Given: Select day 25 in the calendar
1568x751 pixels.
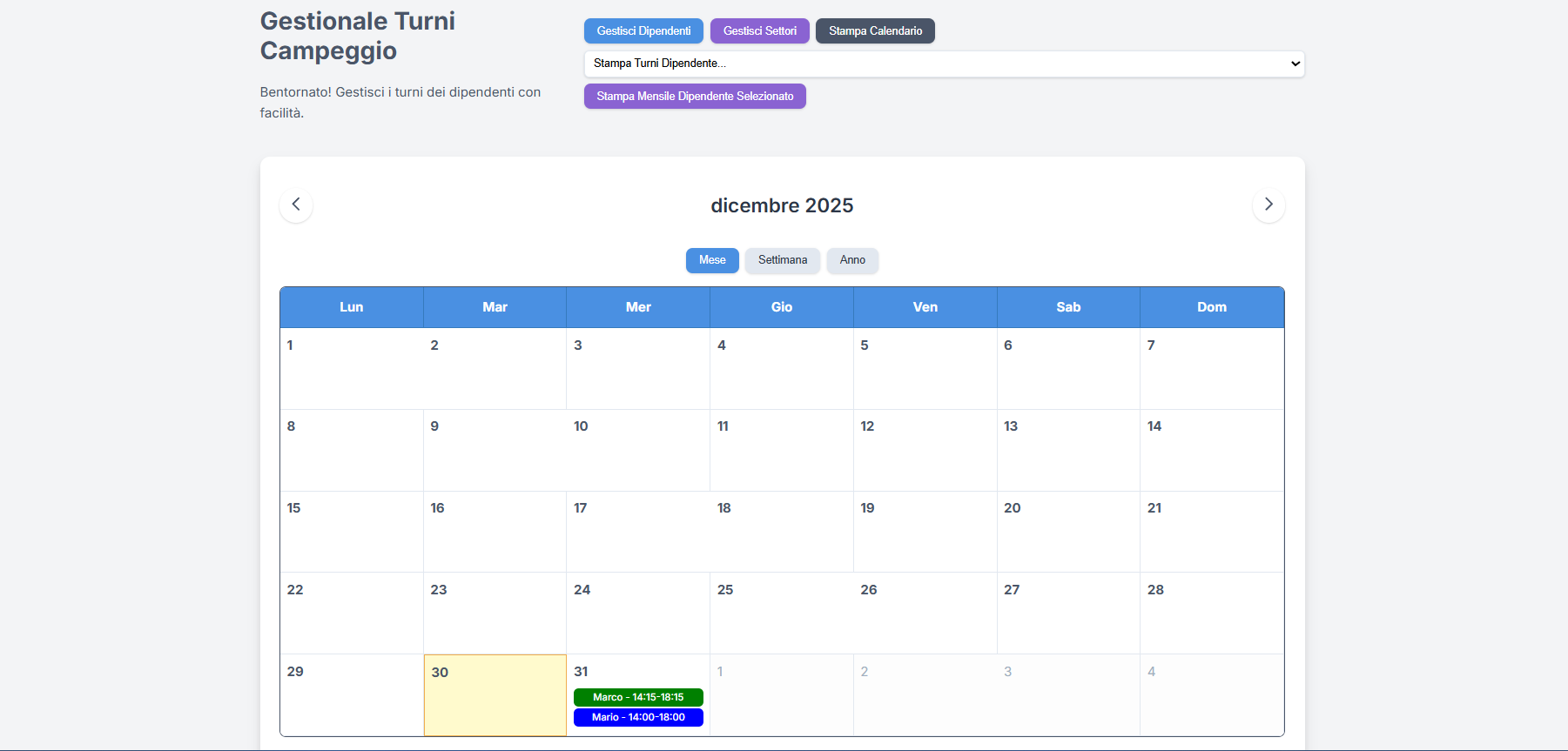Looking at the screenshot, I should click(x=782, y=613).
